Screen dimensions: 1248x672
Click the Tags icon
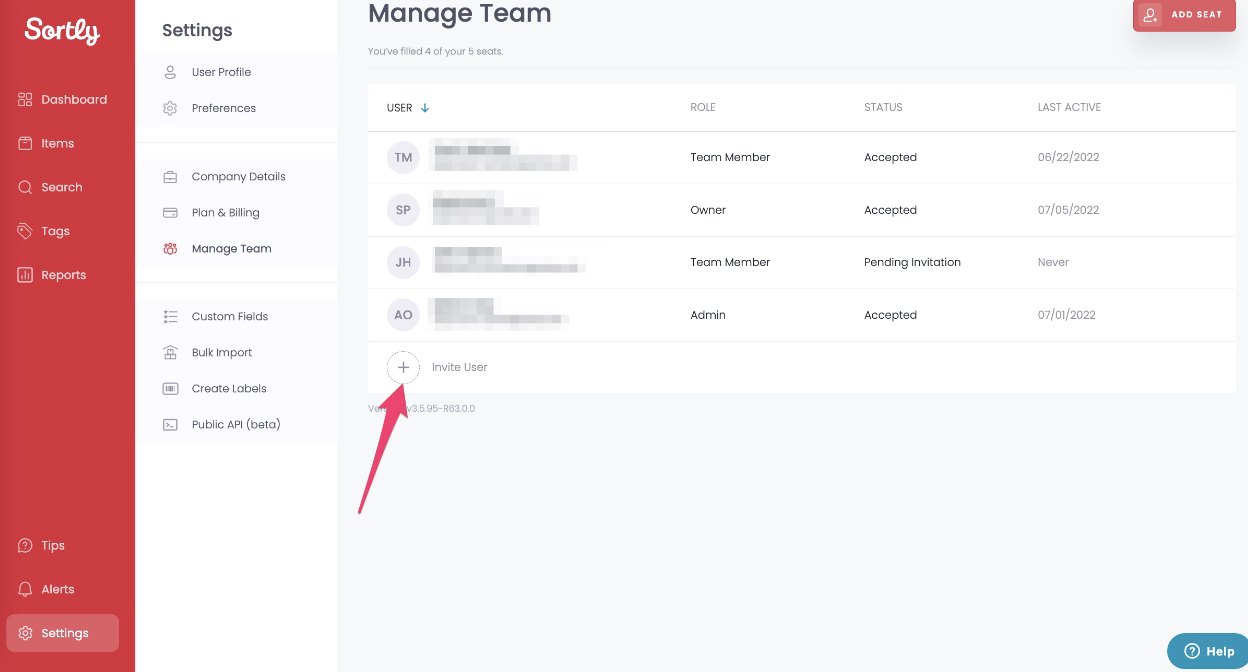(24, 231)
